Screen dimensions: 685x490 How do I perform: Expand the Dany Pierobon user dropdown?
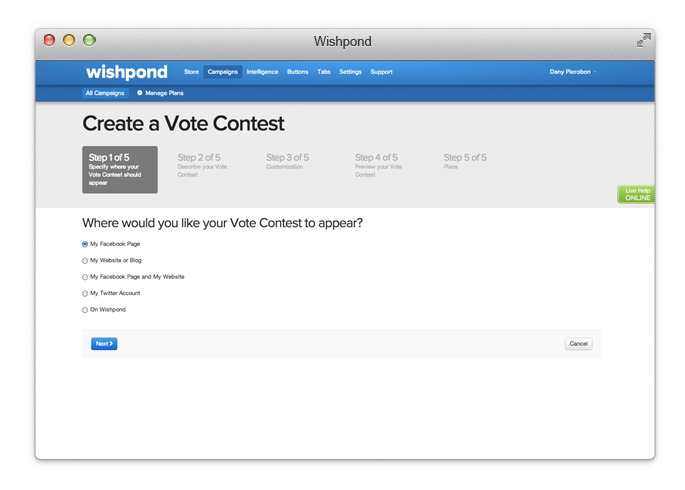[x=573, y=72]
